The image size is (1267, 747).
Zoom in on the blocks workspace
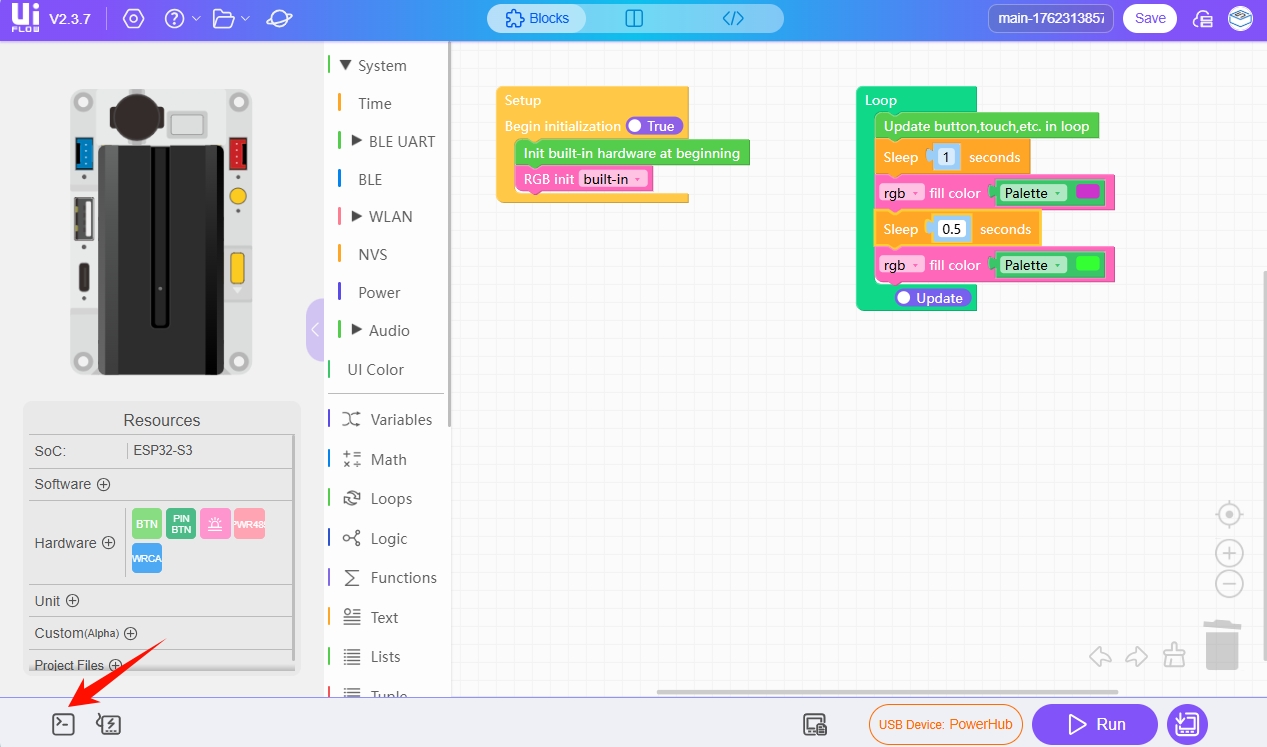coord(1229,553)
